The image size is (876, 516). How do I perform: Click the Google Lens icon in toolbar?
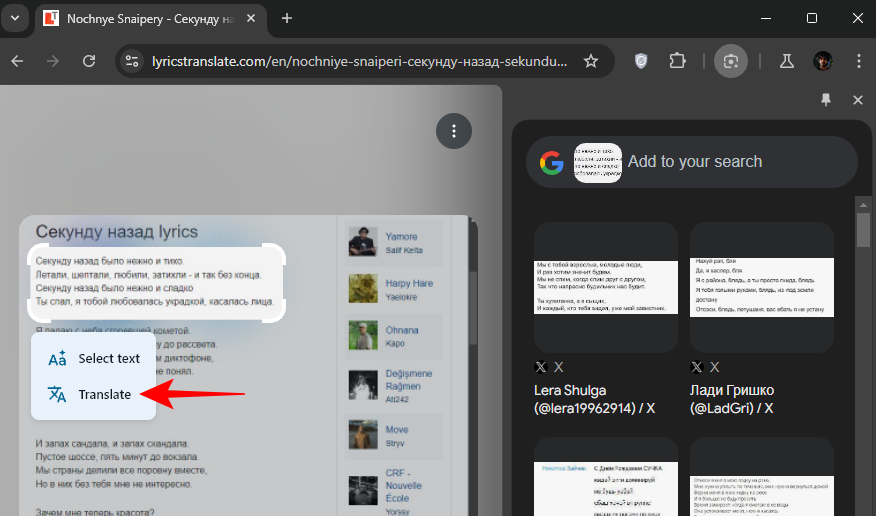pyautogui.click(x=731, y=61)
